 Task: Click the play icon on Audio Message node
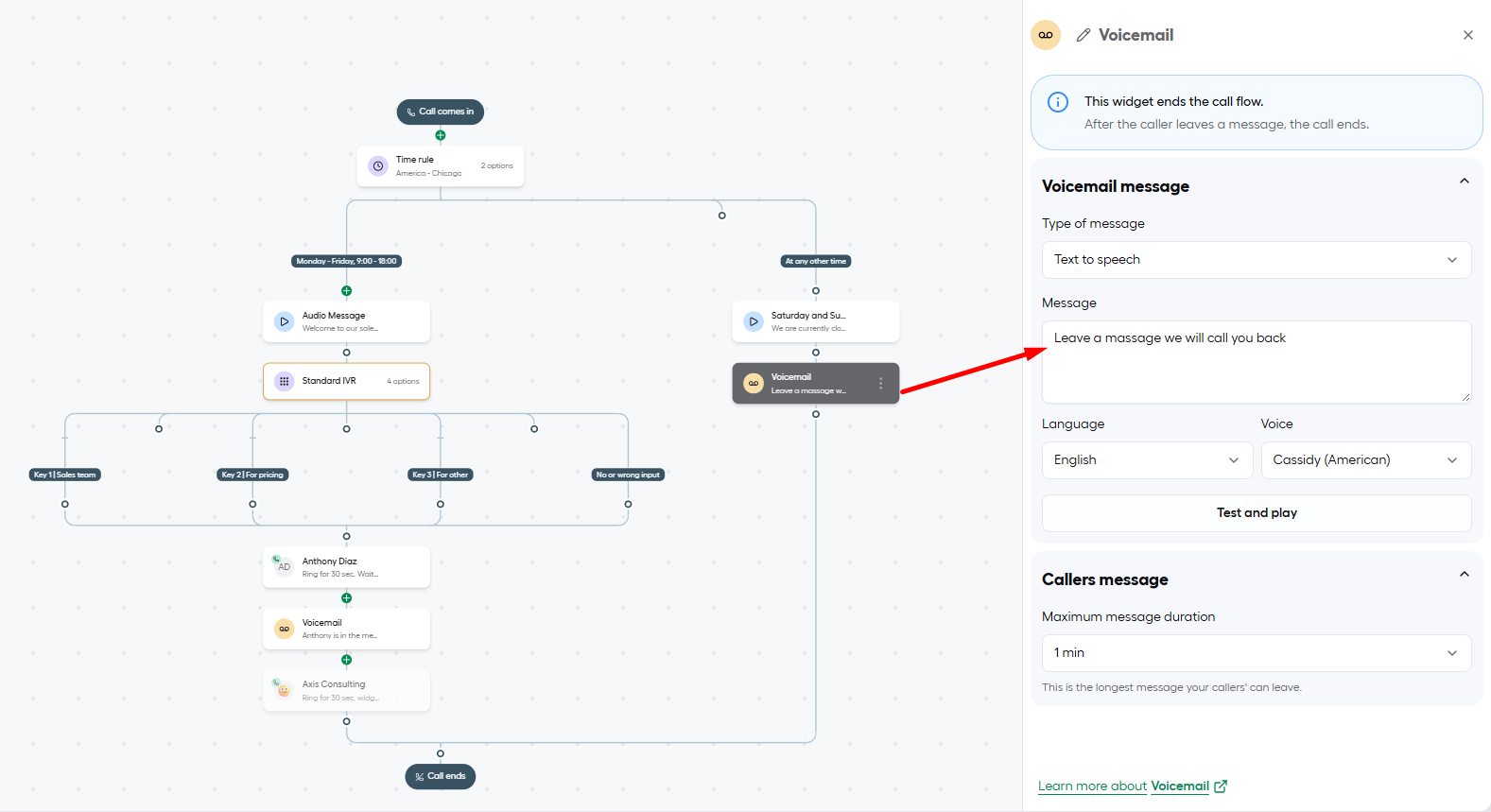[x=284, y=321]
